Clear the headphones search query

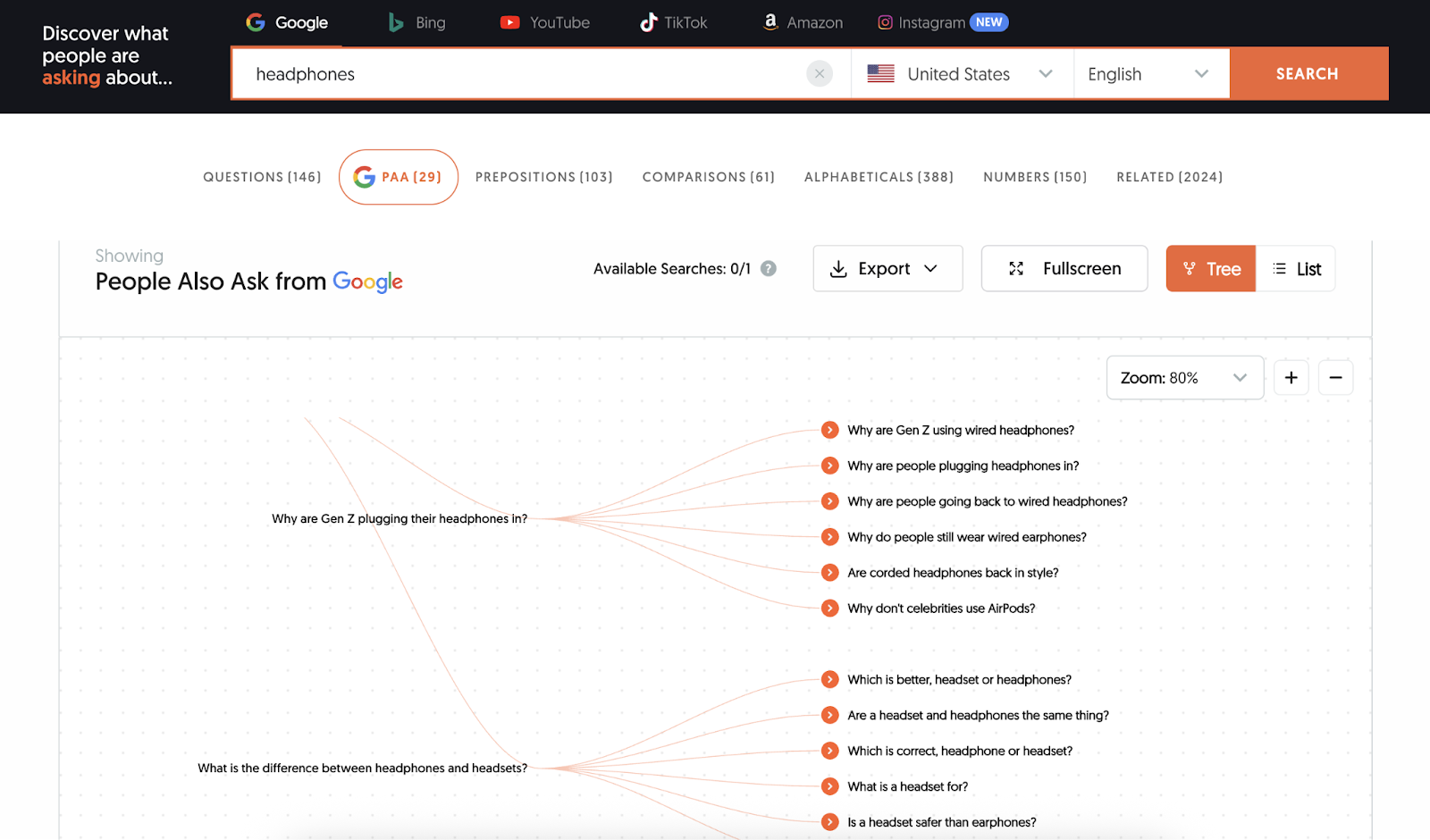pos(819,73)
